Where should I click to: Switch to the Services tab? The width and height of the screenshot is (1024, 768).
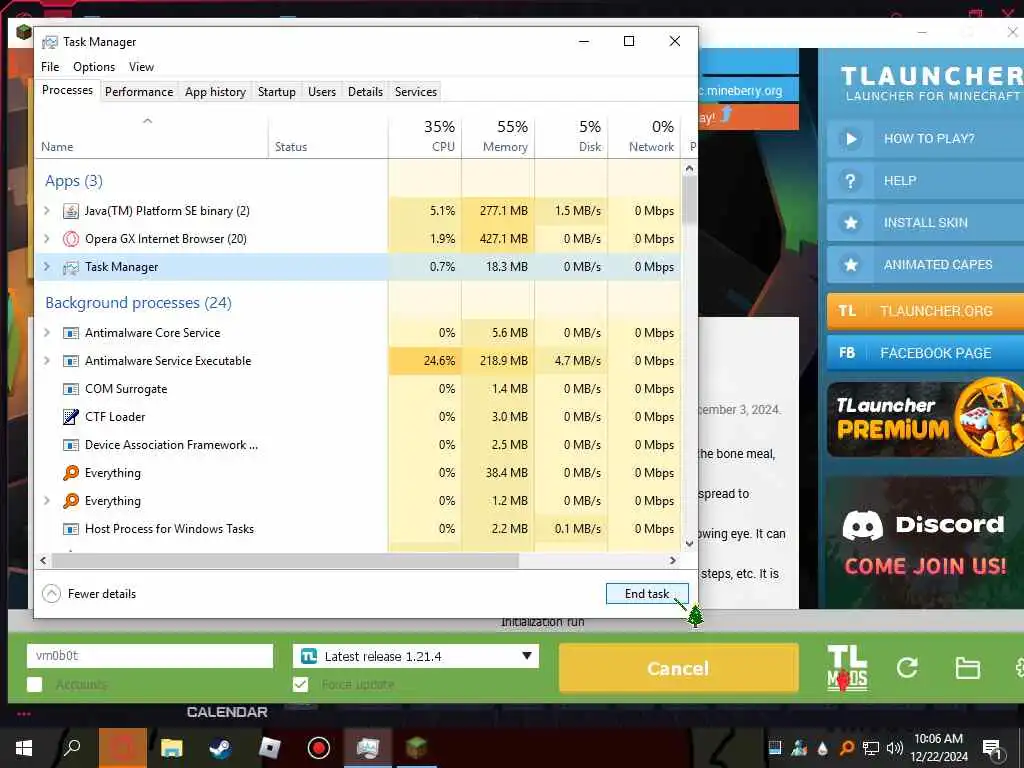click(x=416, y=92)
